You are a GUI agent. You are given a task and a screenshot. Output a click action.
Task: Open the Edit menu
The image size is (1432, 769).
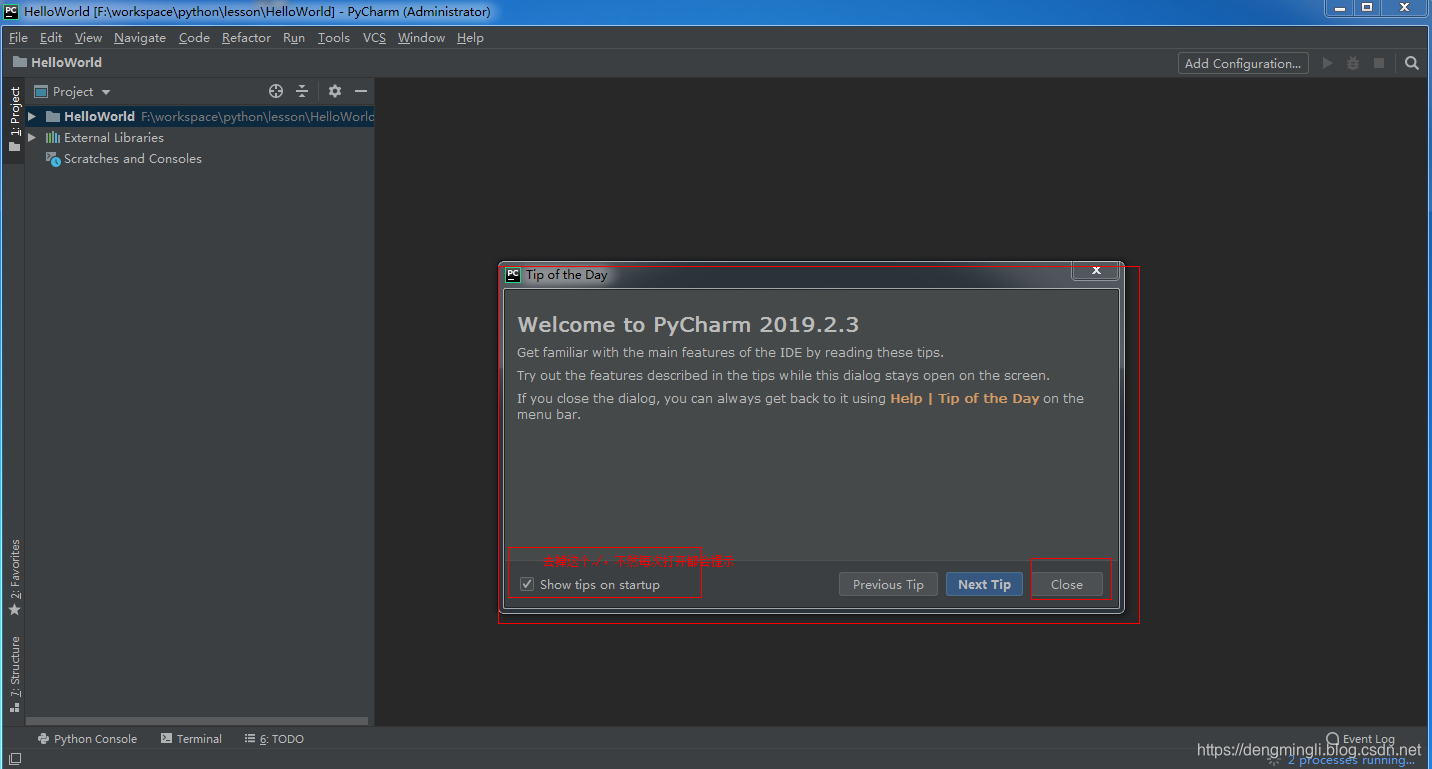tap(51, 38)
